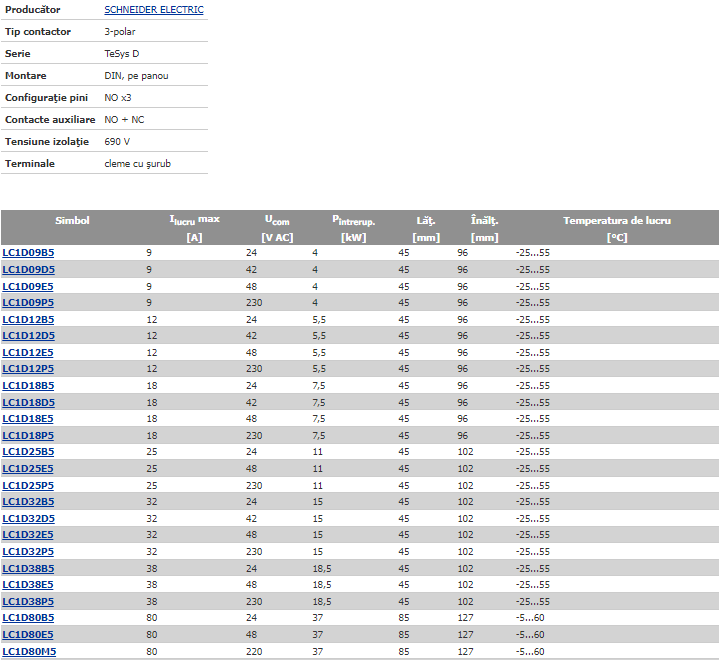Open product link LC1D09E5

[28, 287]
